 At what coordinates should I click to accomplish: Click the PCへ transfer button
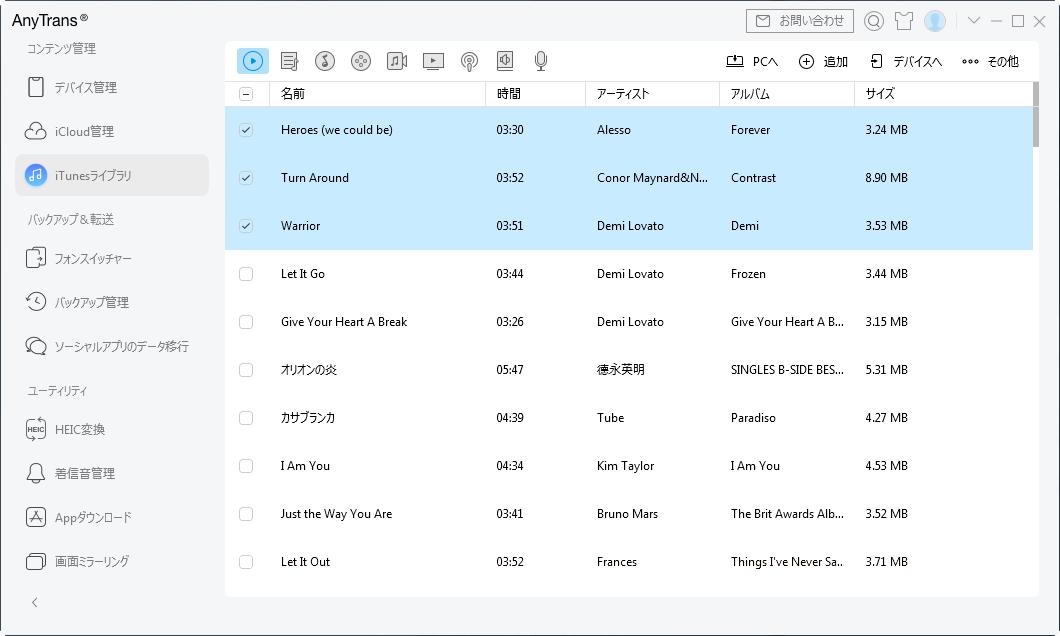[x=752, y=62]
